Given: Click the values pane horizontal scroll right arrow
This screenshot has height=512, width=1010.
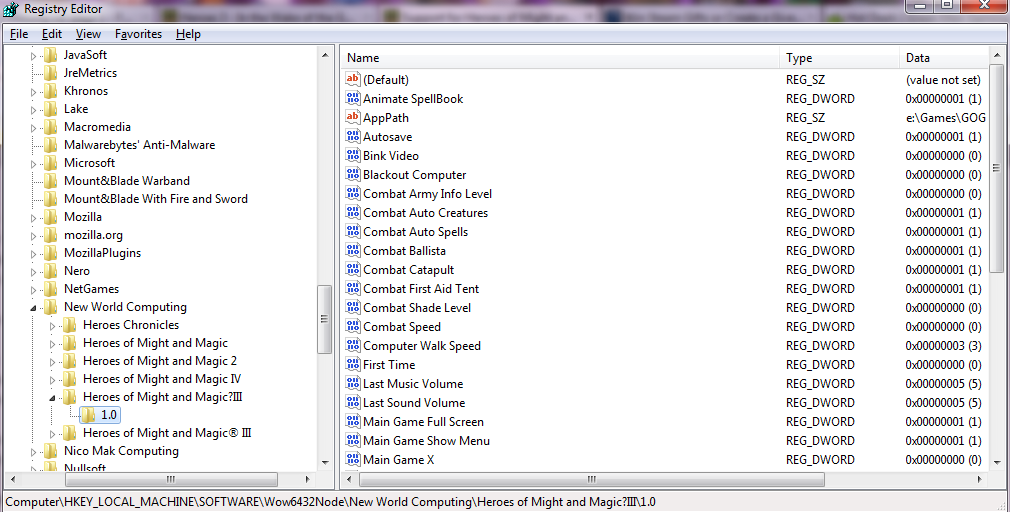Looking at the screenshot, I should [x=980, y=479].
